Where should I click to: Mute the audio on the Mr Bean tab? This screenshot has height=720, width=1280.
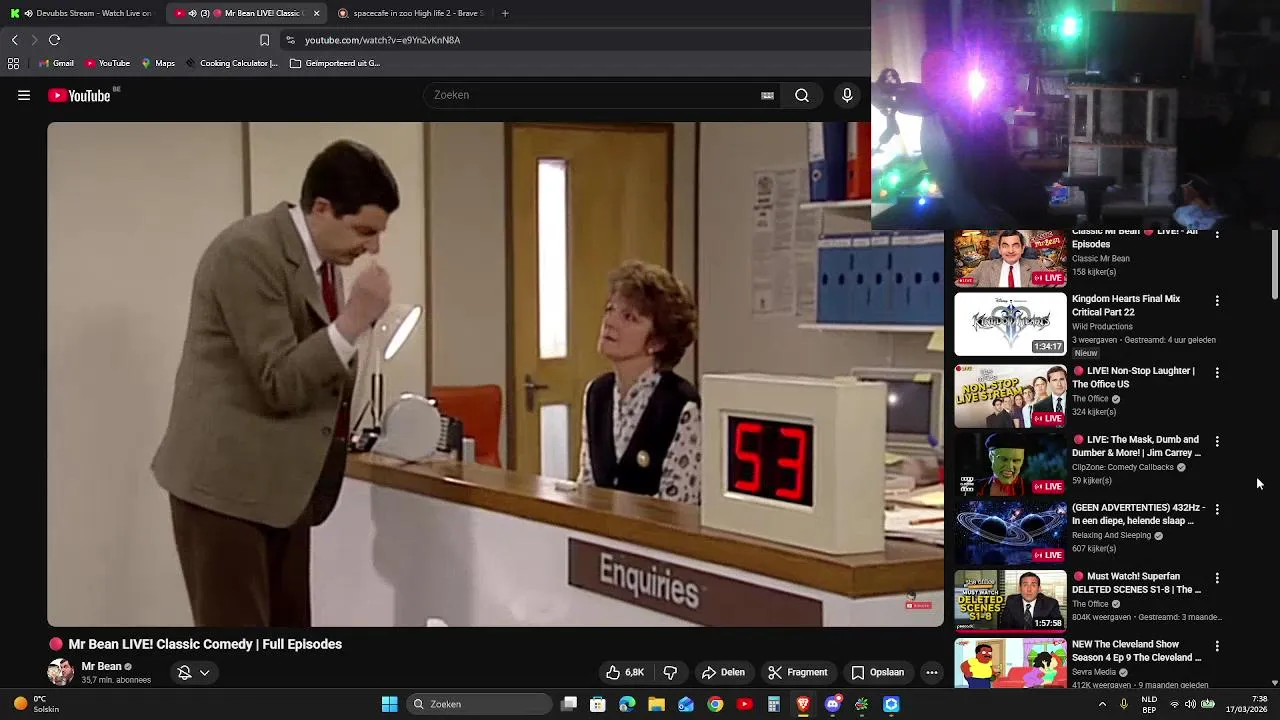point(192,13)
